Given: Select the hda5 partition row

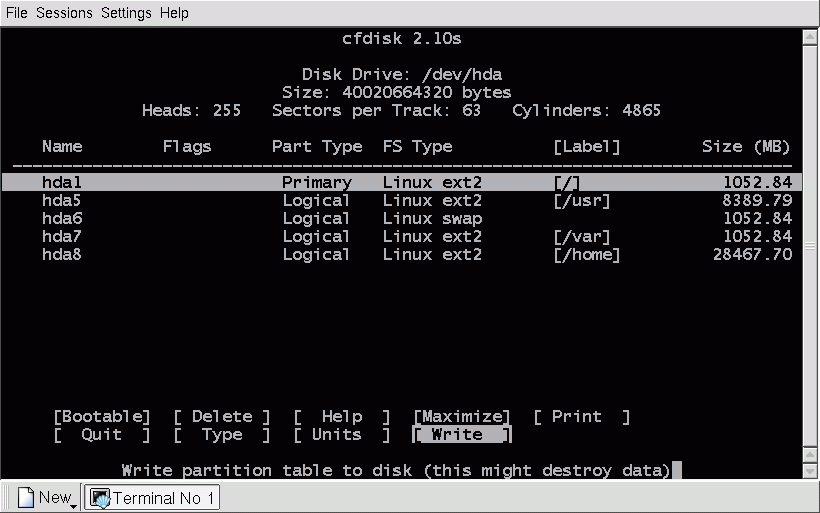Looking at the screenshot, I should [402, 200].
